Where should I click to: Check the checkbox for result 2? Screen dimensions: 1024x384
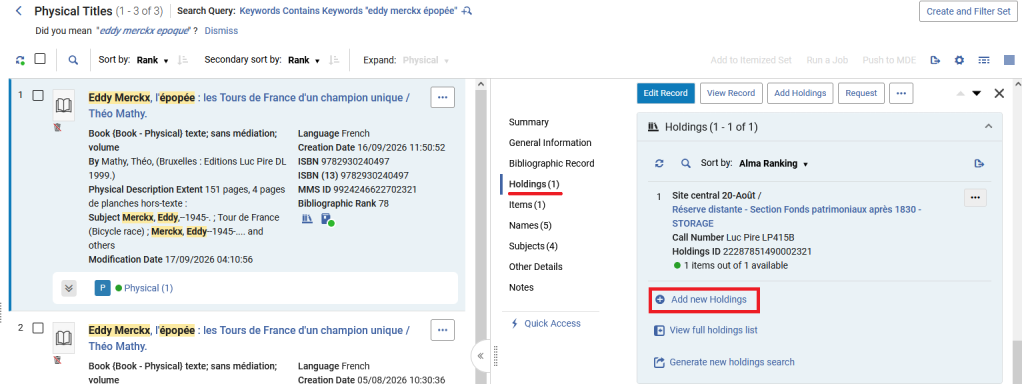(38, 328)
